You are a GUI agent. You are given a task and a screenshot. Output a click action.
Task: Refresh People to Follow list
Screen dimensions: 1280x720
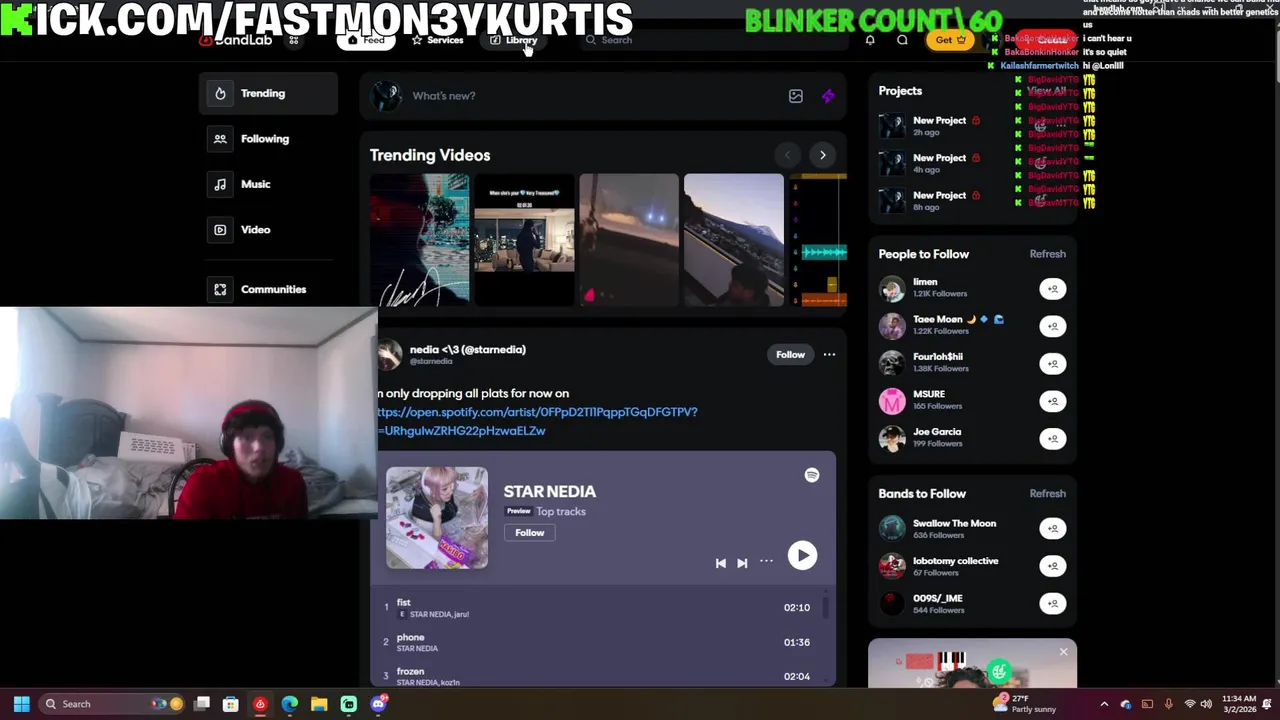(x=1047, y=254)
